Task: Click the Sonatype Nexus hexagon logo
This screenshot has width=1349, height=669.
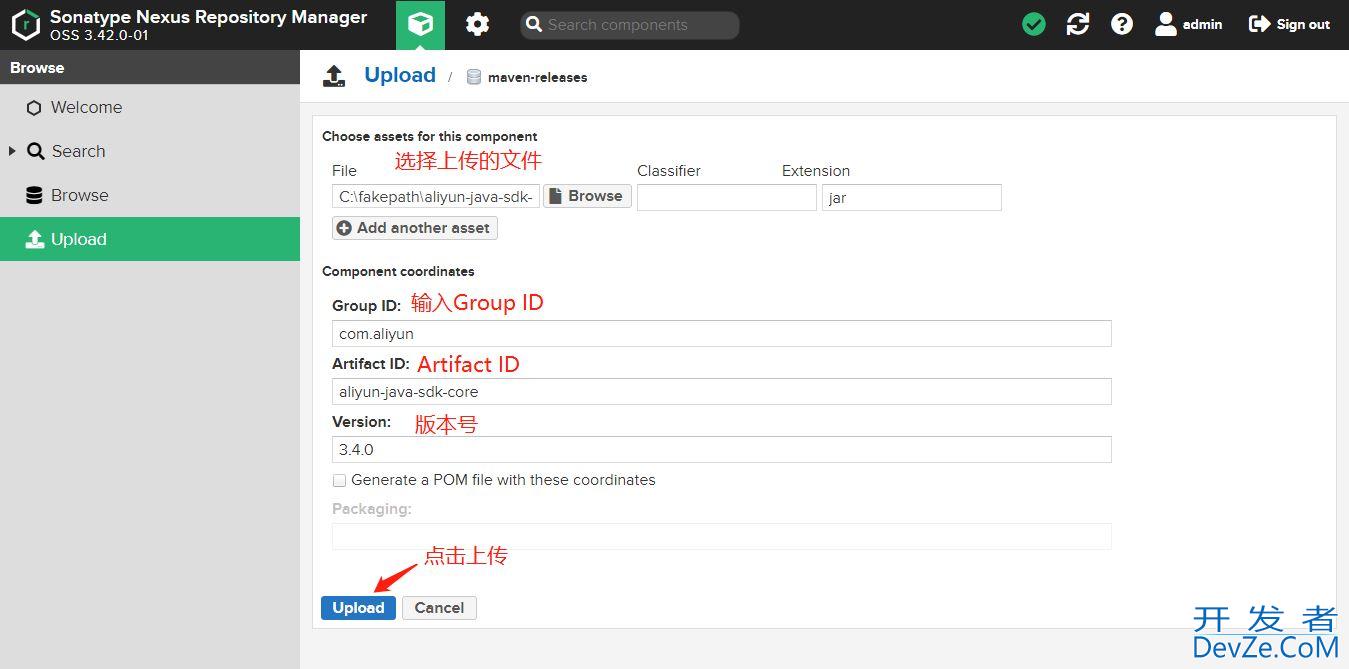Action: [25, 25]
